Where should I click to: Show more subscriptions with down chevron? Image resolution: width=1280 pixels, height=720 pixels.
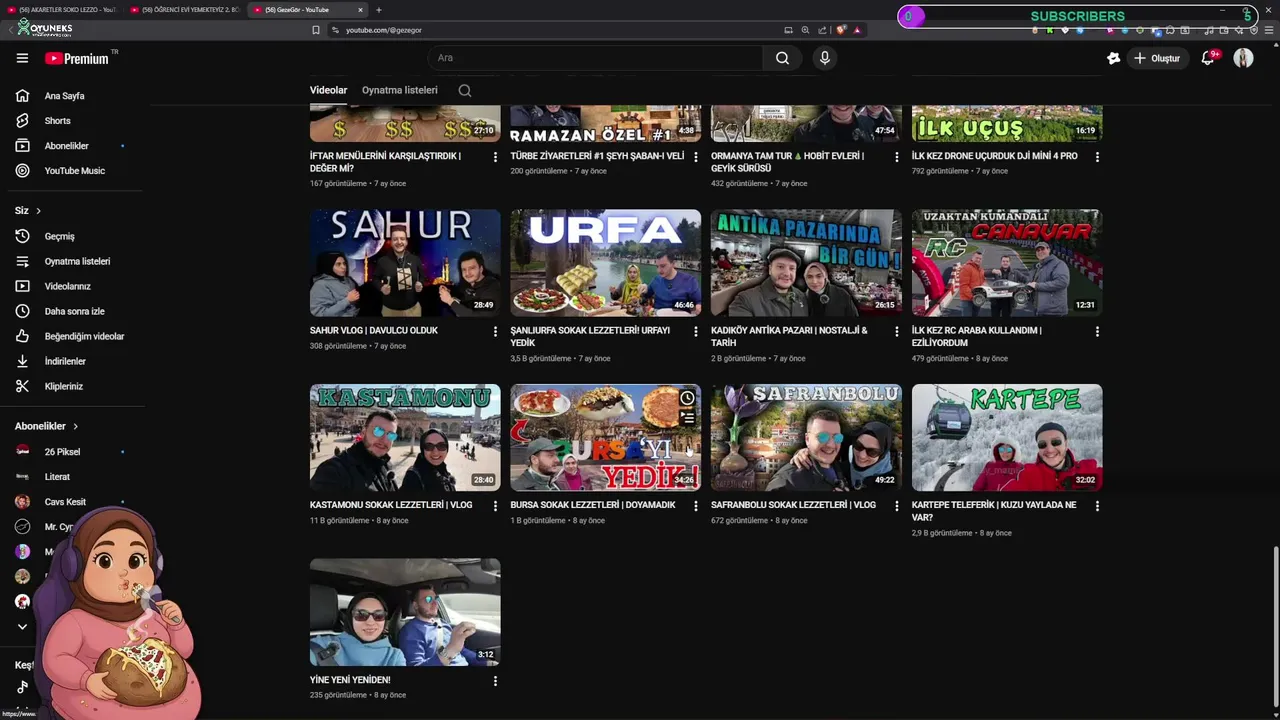click(x=22, y=626)
